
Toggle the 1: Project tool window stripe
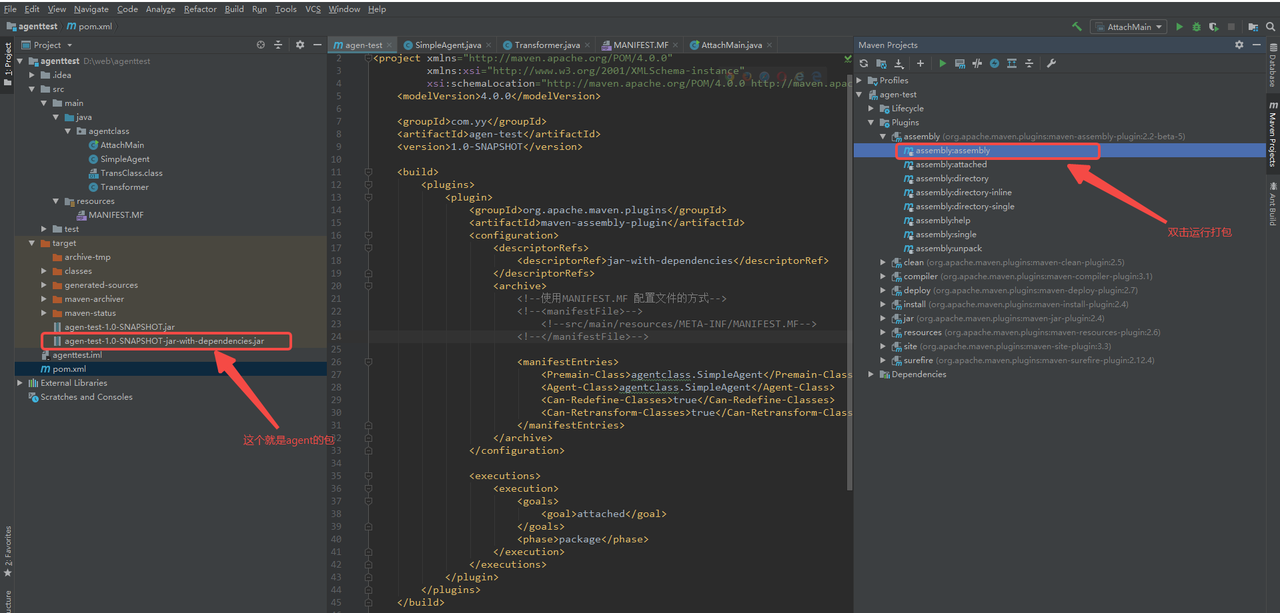[8, 60]
